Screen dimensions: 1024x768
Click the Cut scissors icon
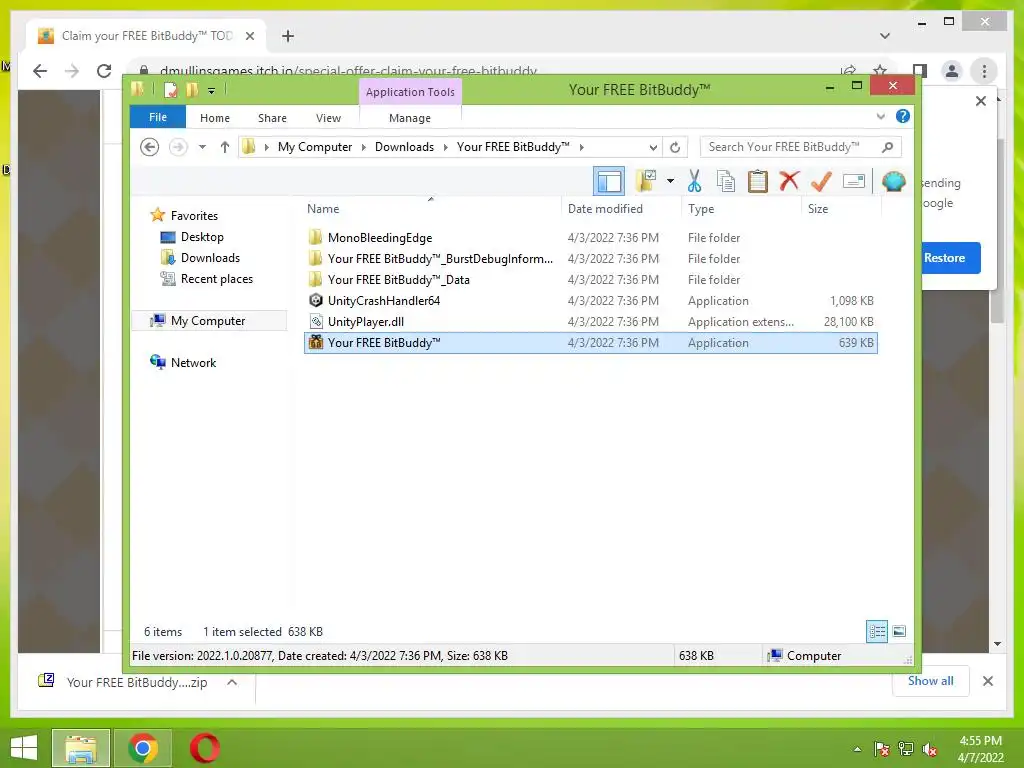(x=694, y=181)
